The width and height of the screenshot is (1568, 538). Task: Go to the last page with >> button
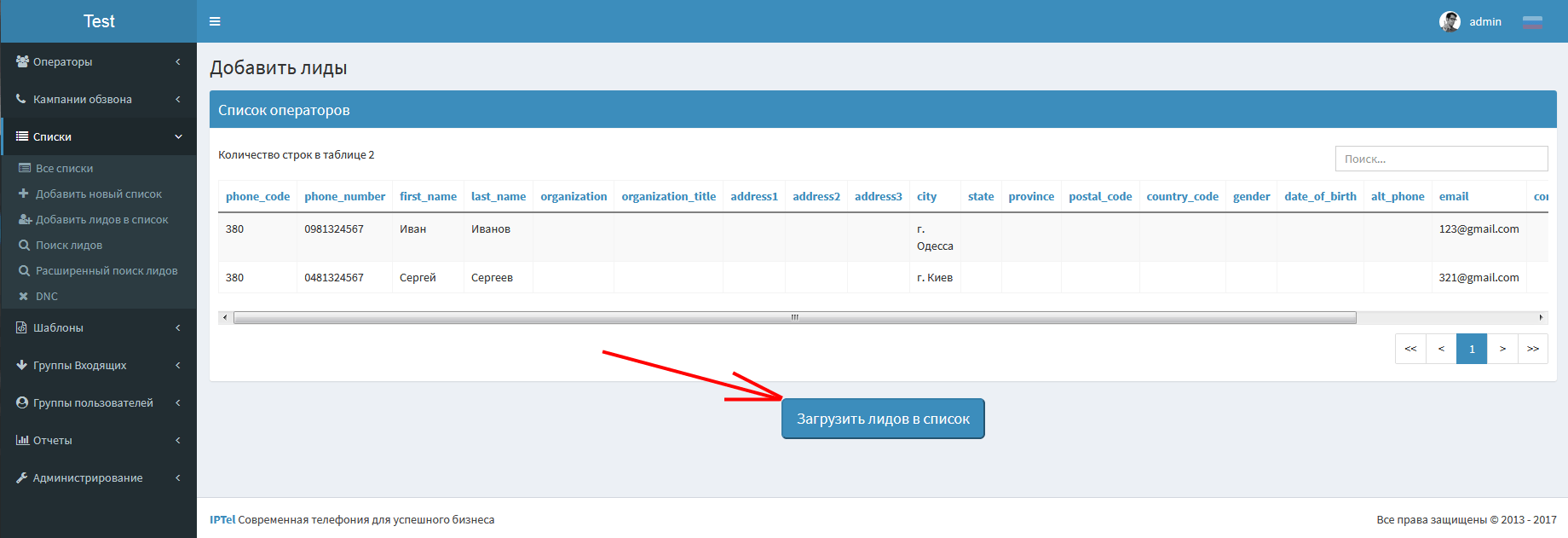pos(1532,349)
